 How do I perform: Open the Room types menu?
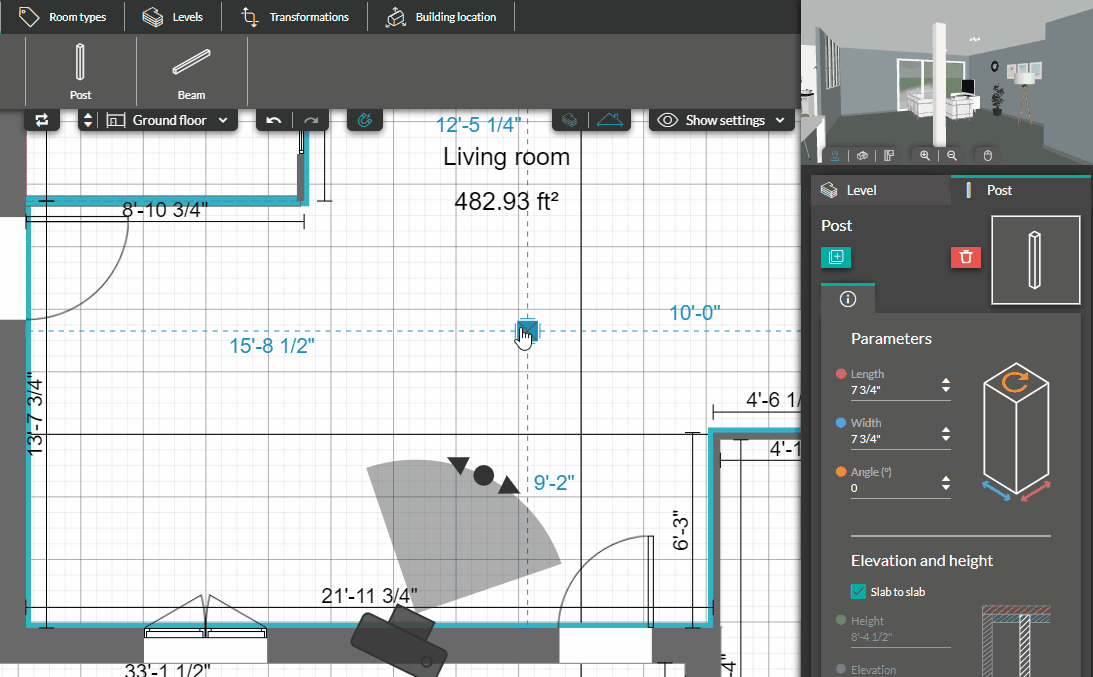(x=64, y=17)
